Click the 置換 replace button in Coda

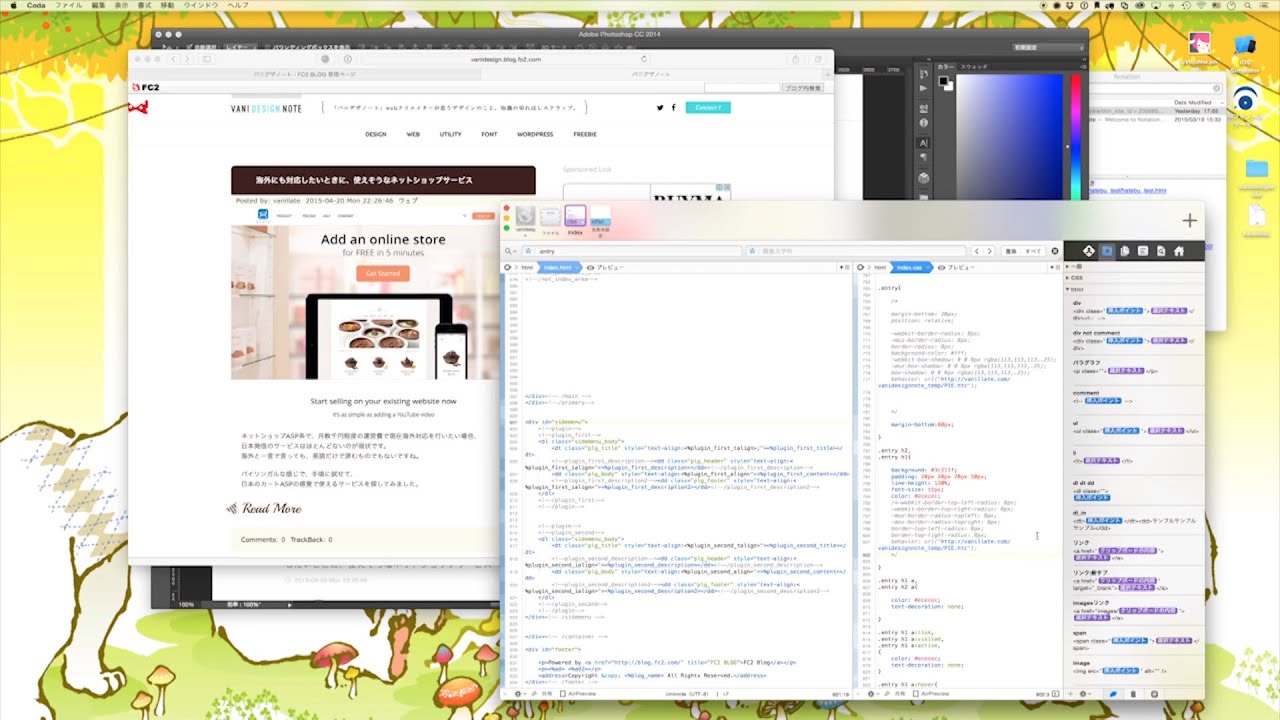pyautogui.click(x=1011, y=251)
